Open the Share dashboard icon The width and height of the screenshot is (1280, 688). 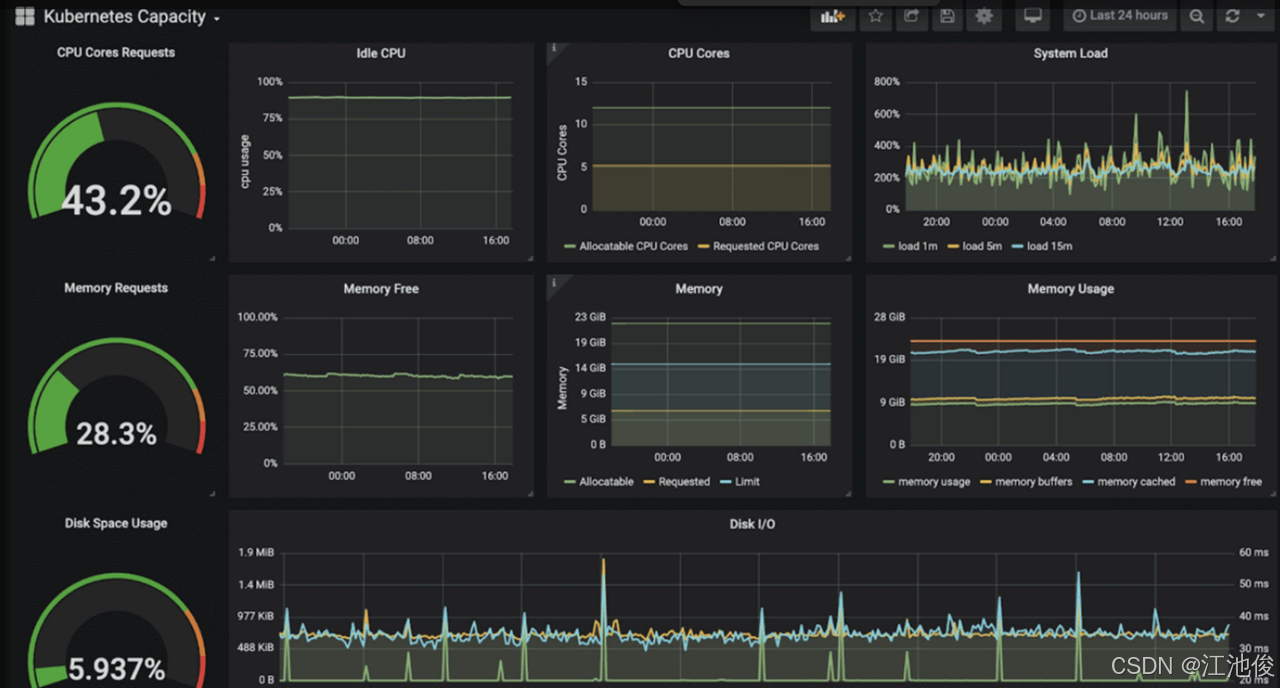tap(911, 16)
